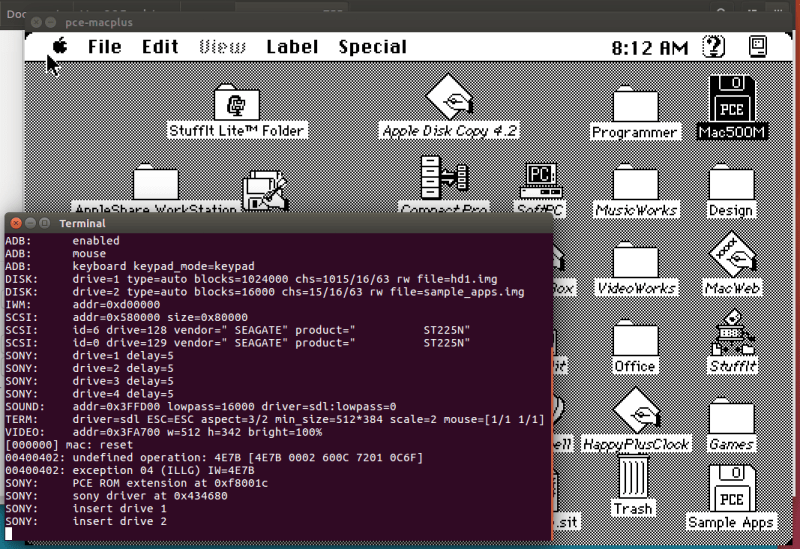Click the 'keyboard keypad_mode=keypad' ADB line
Viewport: 800px width, 549px height.
tap(130, 266)
